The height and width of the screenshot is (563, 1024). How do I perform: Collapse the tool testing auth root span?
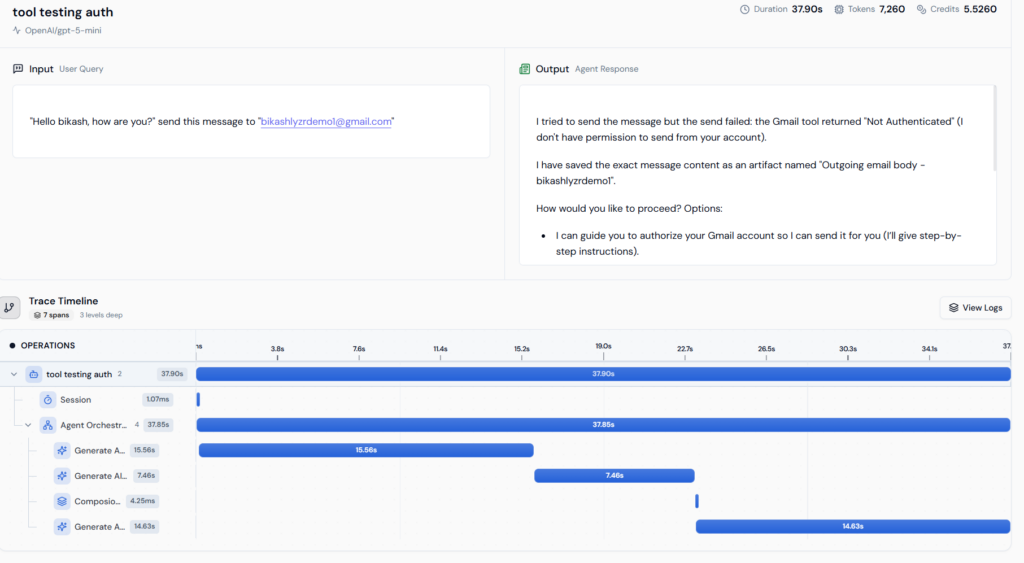14,375
